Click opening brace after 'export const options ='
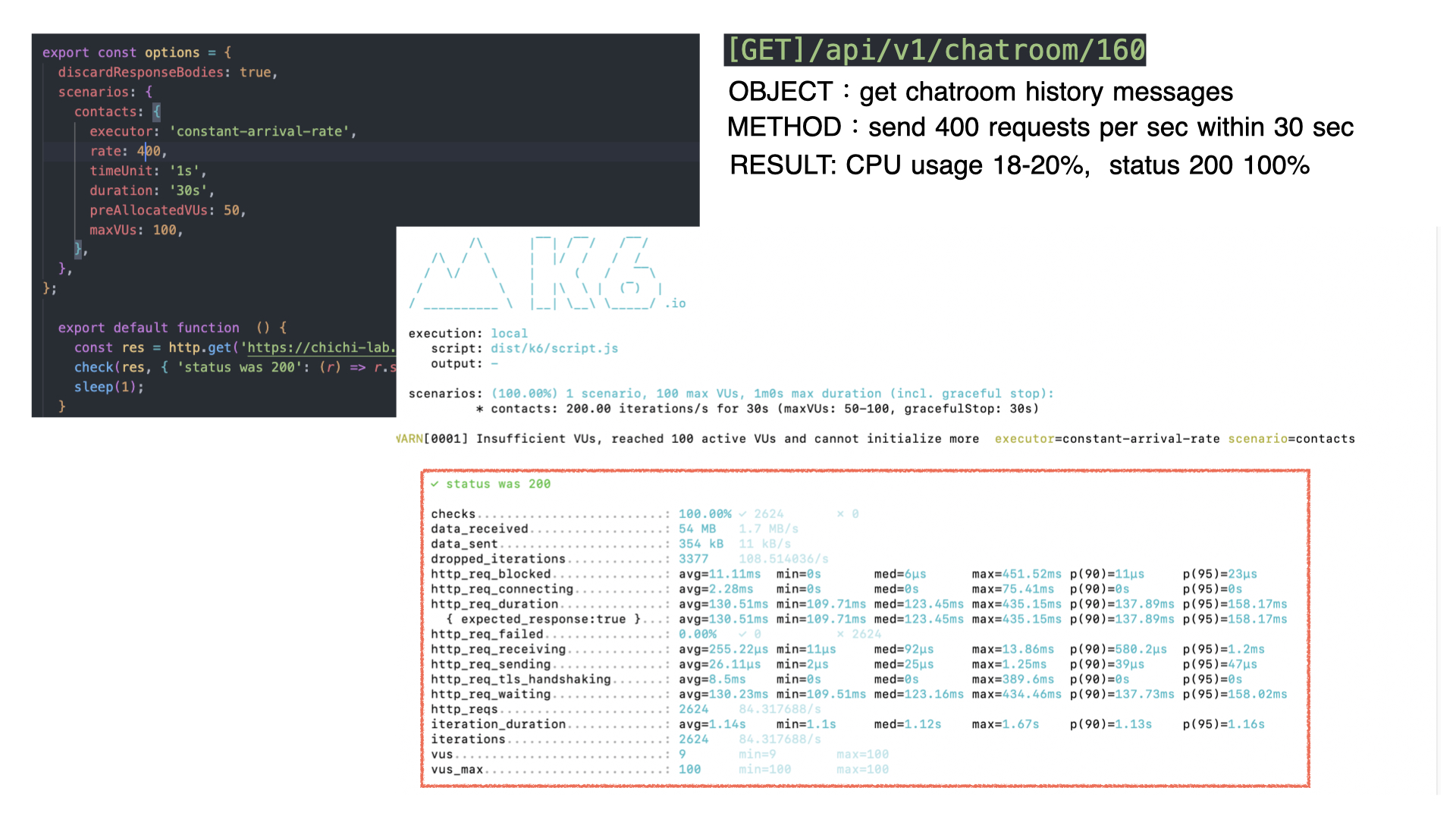Viewport: 1456px width, 819px height. pyautogui.click(x=227, y=52)
